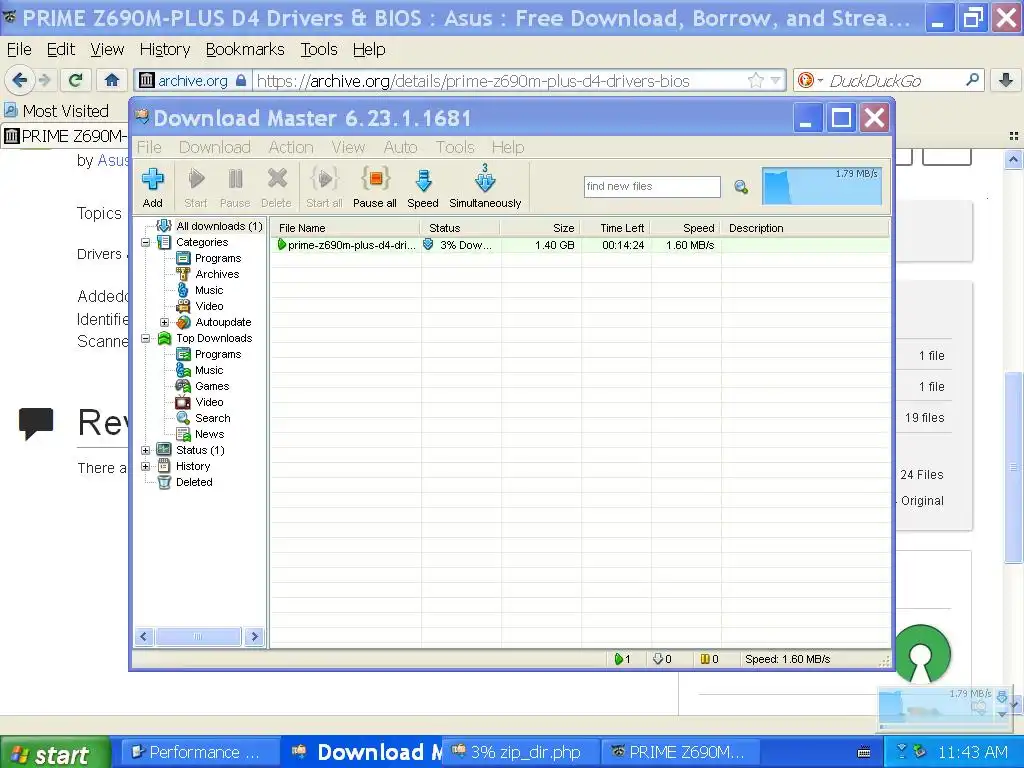
Task: Click the paused downloads count in status bar
Action: click(709, 660)
